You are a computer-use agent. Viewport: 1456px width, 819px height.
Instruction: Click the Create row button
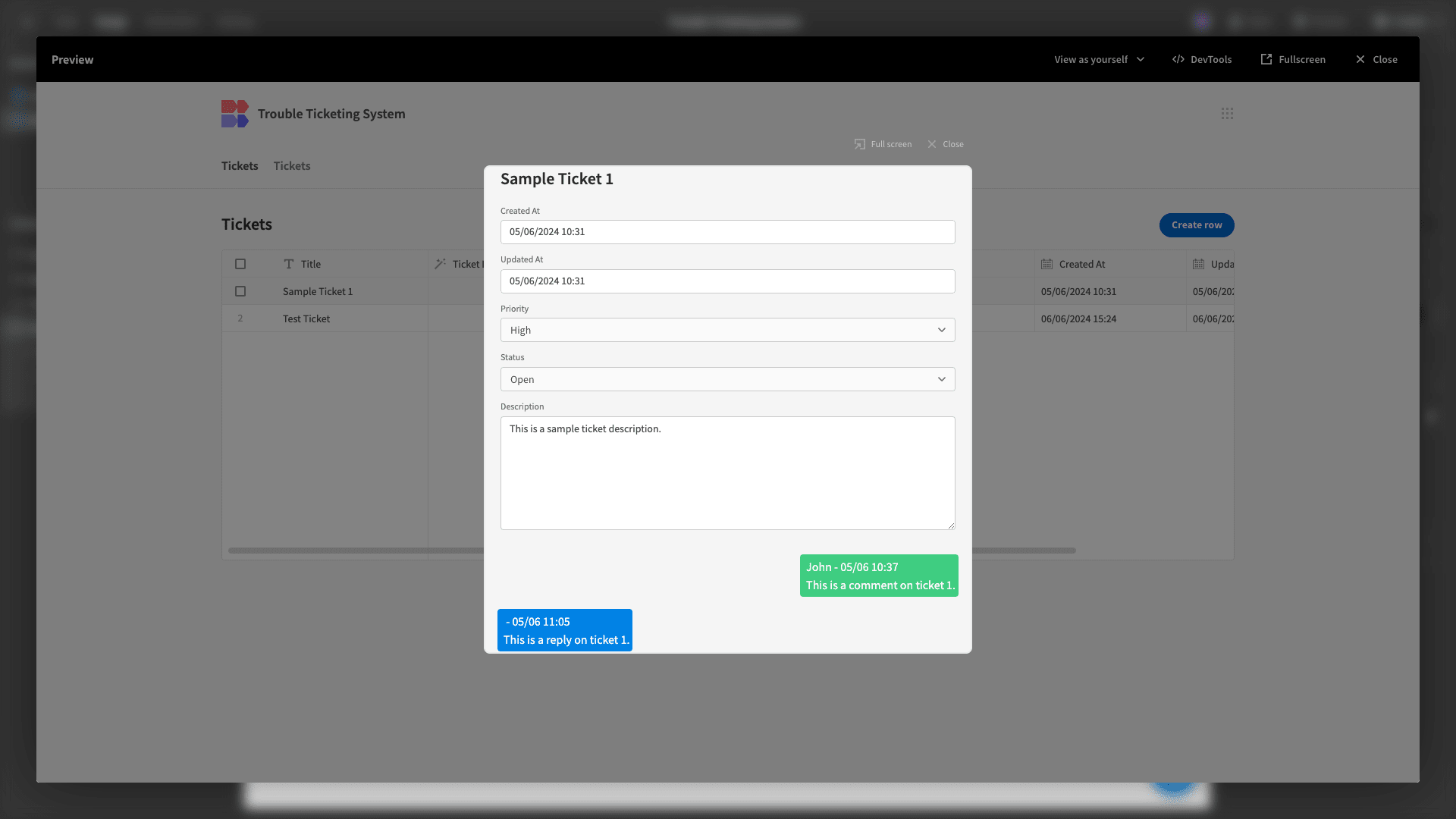pyautogui.click(x=1197, y=224)
